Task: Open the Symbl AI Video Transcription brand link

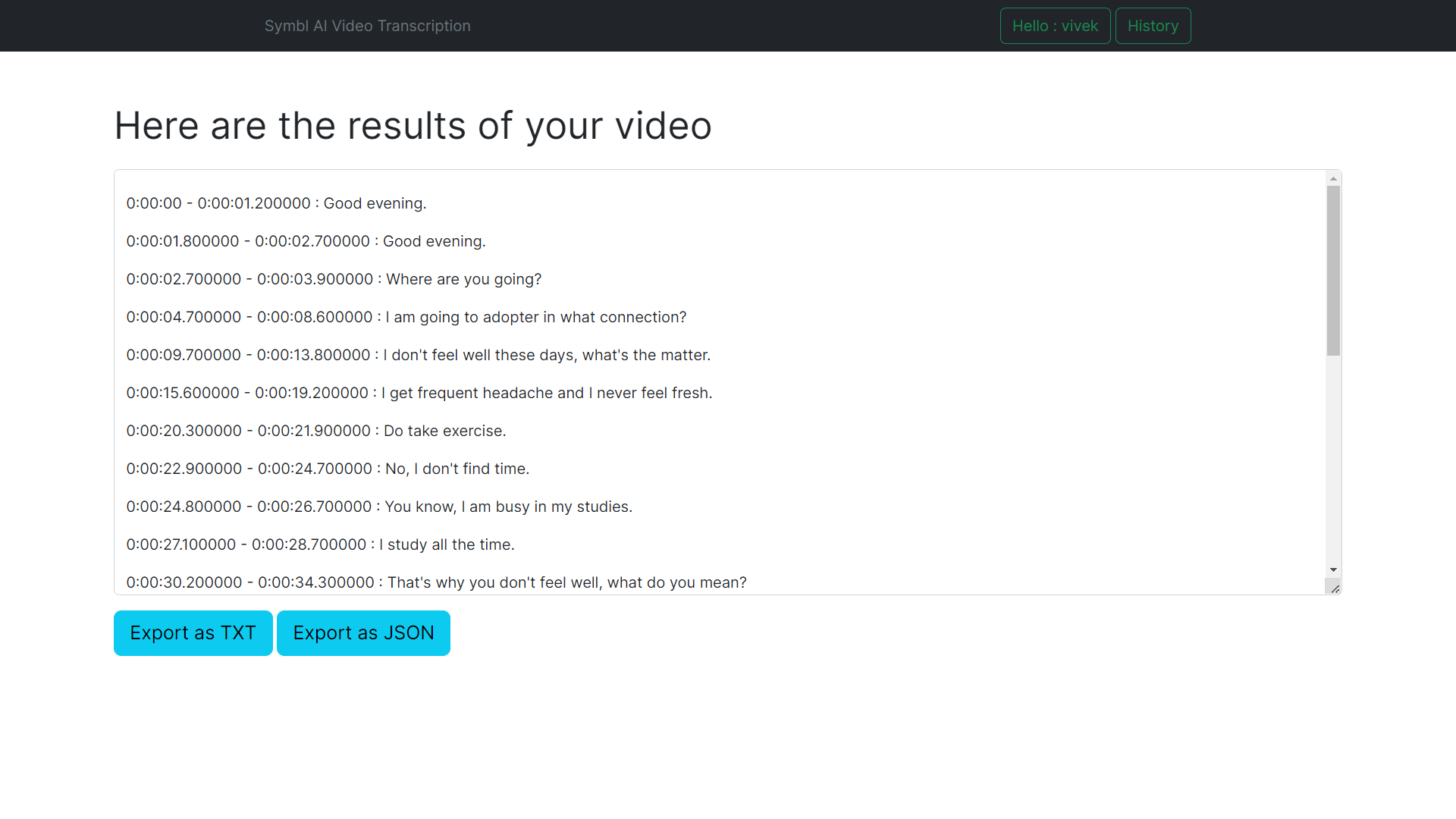Action: (367, 26)
